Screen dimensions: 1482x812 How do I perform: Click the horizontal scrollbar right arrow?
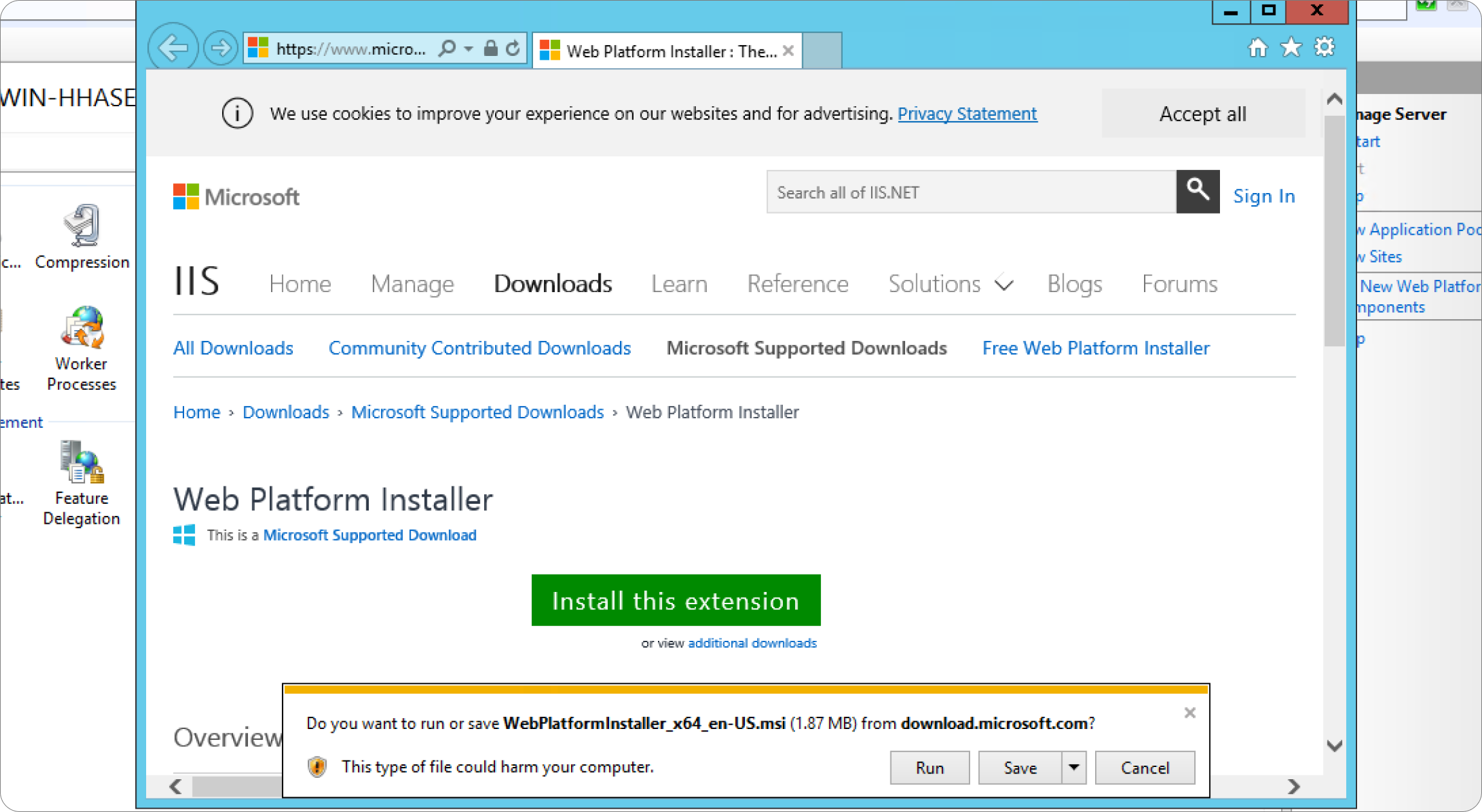[1293, 786]
